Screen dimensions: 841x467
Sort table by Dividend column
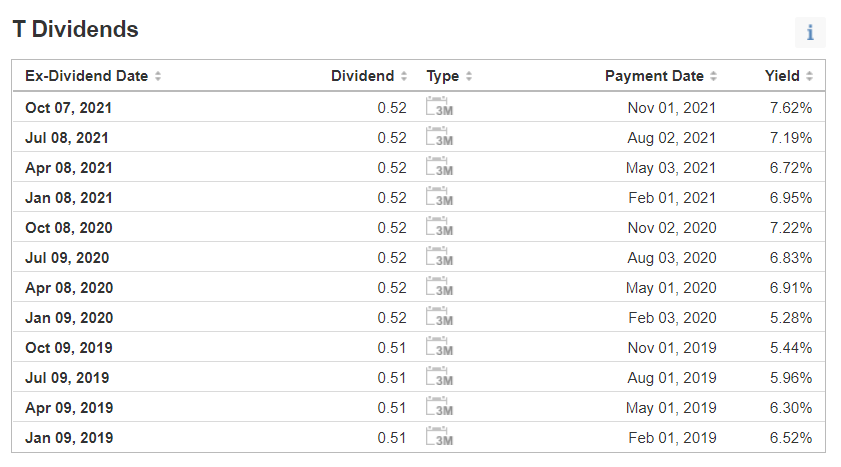[369, 76]
